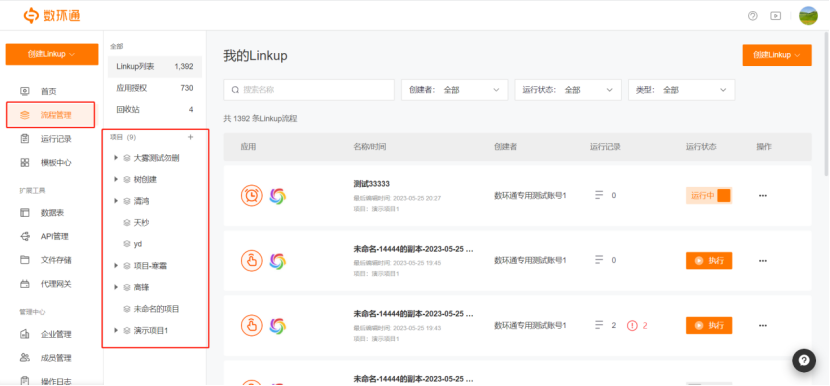Click alarm clock trigger icon of 测试33333

click(251, 195)
